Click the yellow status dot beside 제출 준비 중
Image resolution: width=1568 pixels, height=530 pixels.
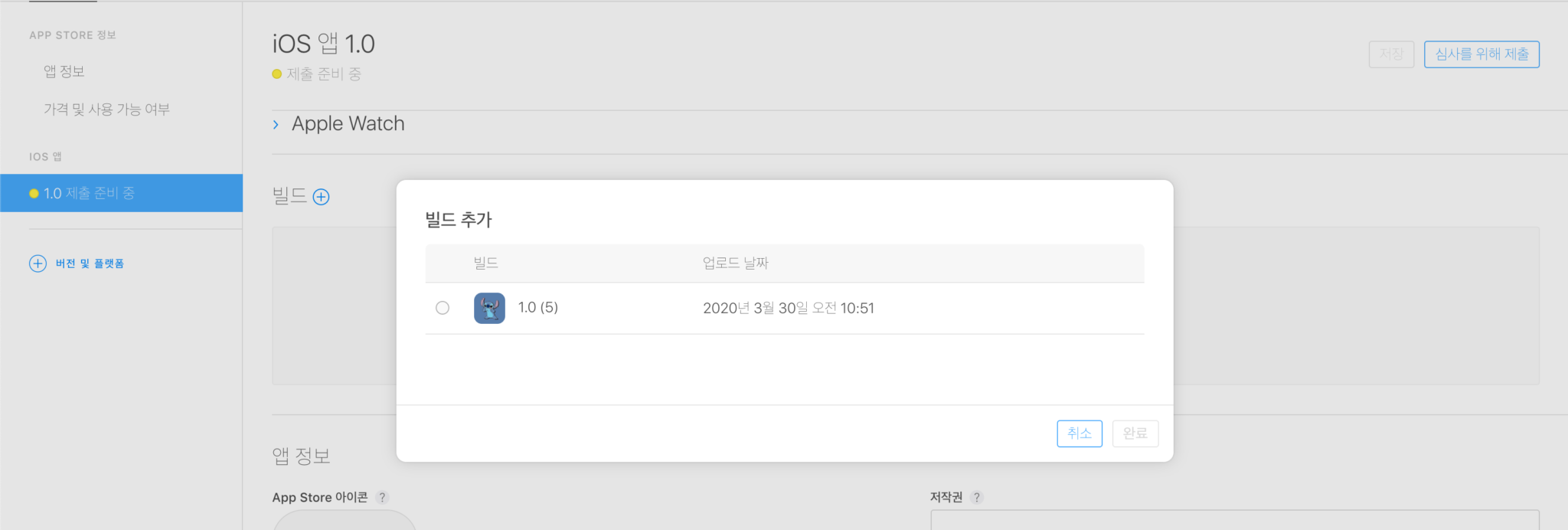point(277,74)
